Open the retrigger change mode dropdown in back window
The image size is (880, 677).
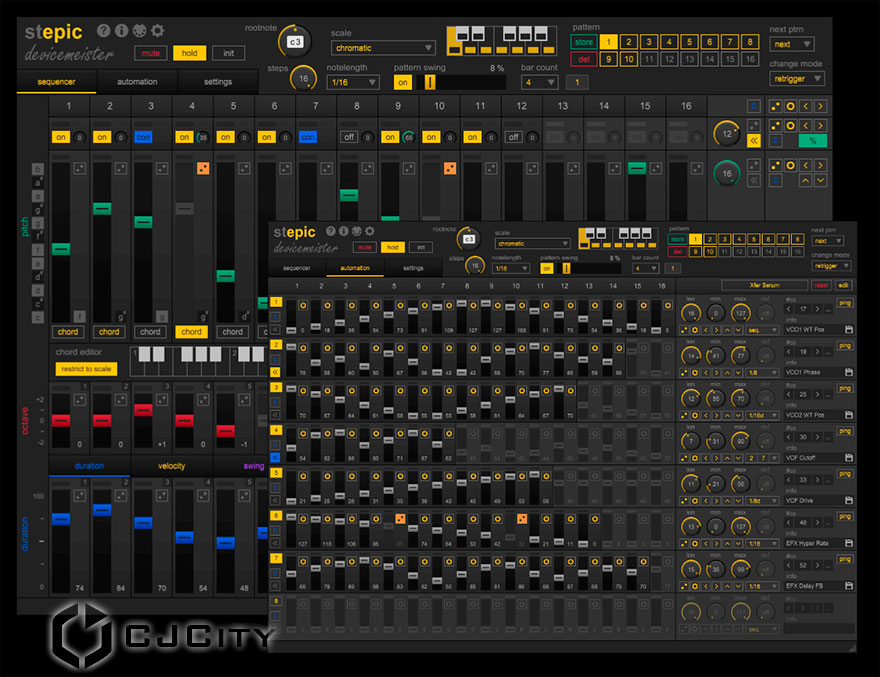coord(796,79)
